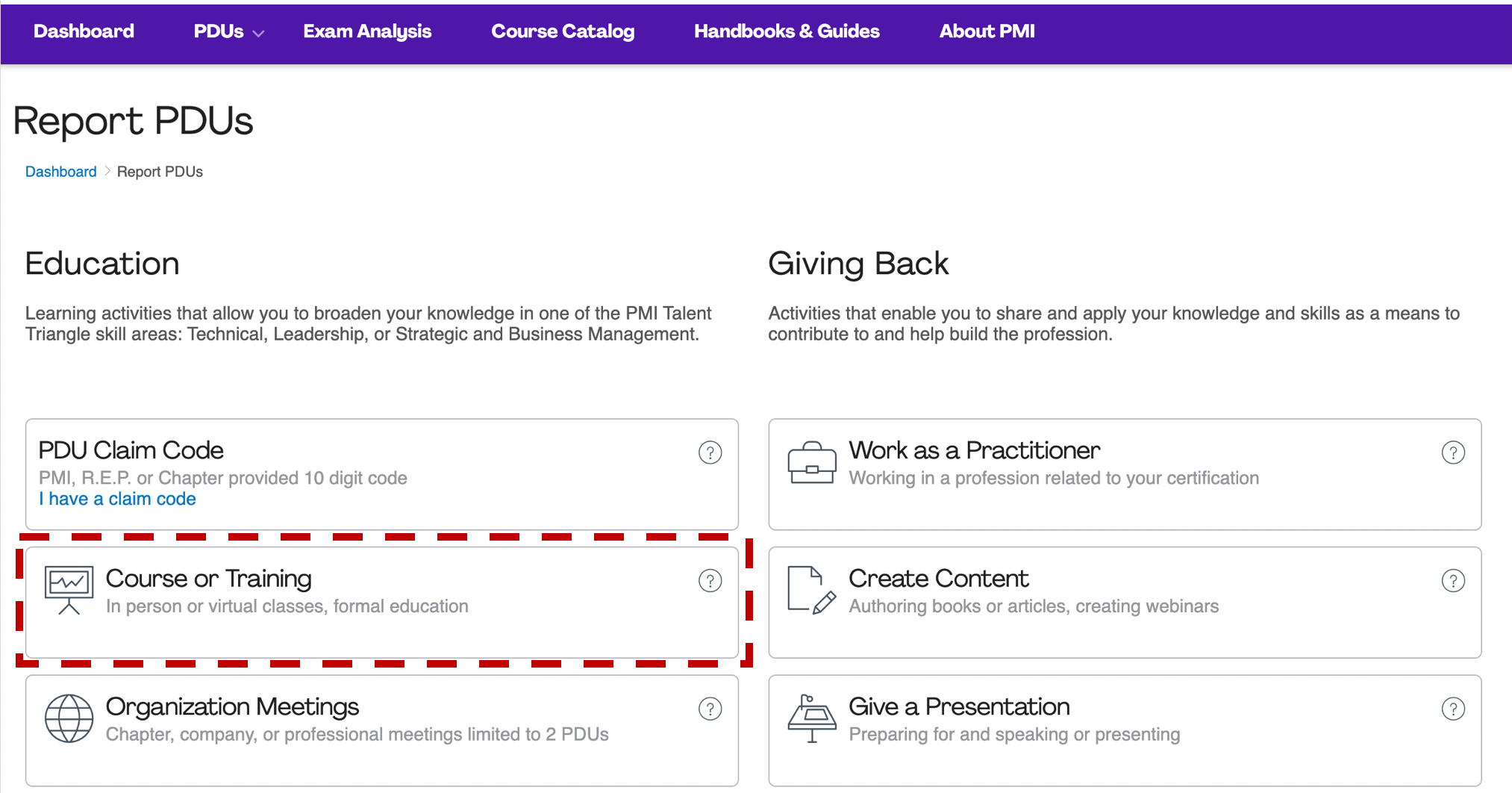Click the document pencil icon for Create Content
This screenshot has height=793, width=1512.
812,590
